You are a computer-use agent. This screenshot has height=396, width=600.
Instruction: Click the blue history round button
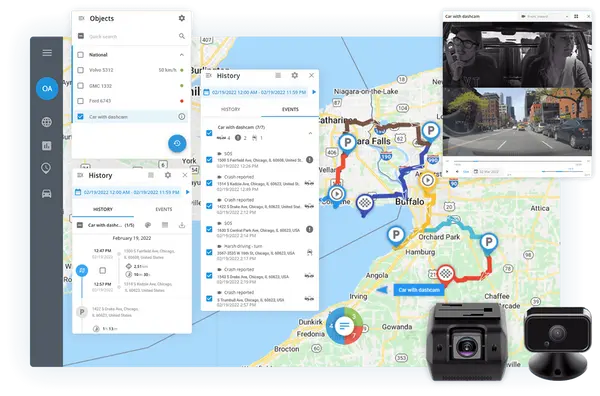point(177,143)
